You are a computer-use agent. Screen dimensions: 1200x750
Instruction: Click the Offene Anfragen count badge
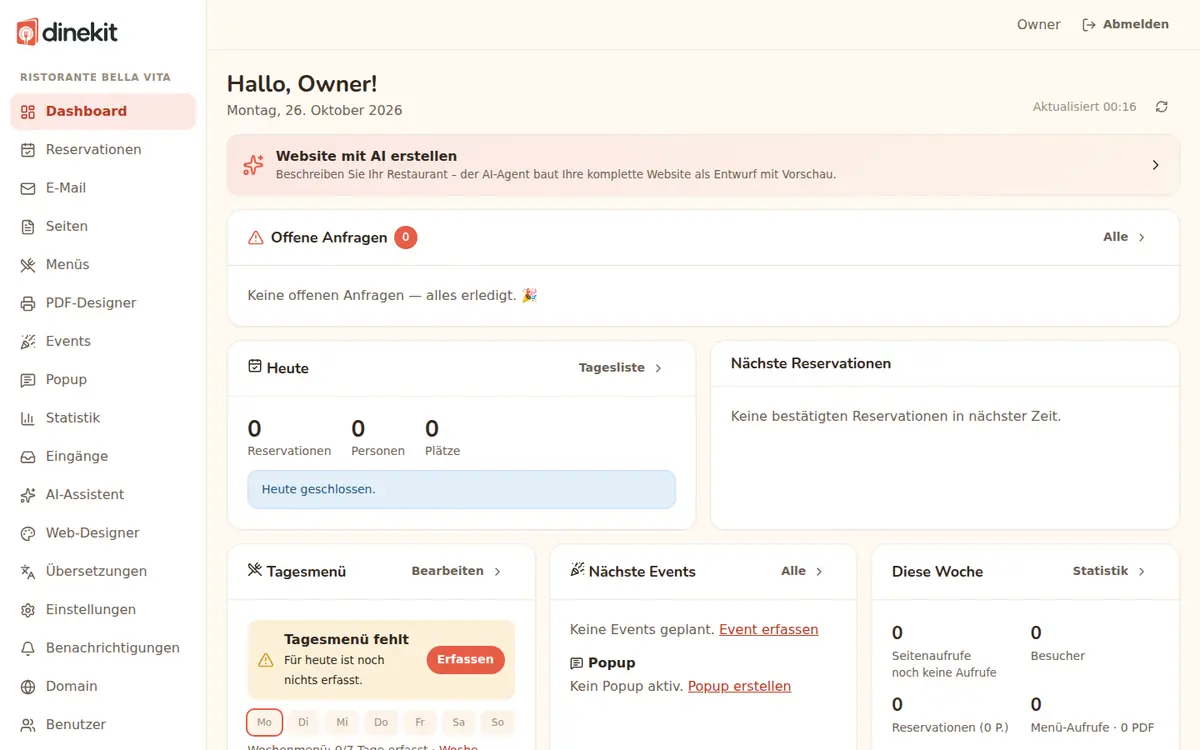click(405, 238)
